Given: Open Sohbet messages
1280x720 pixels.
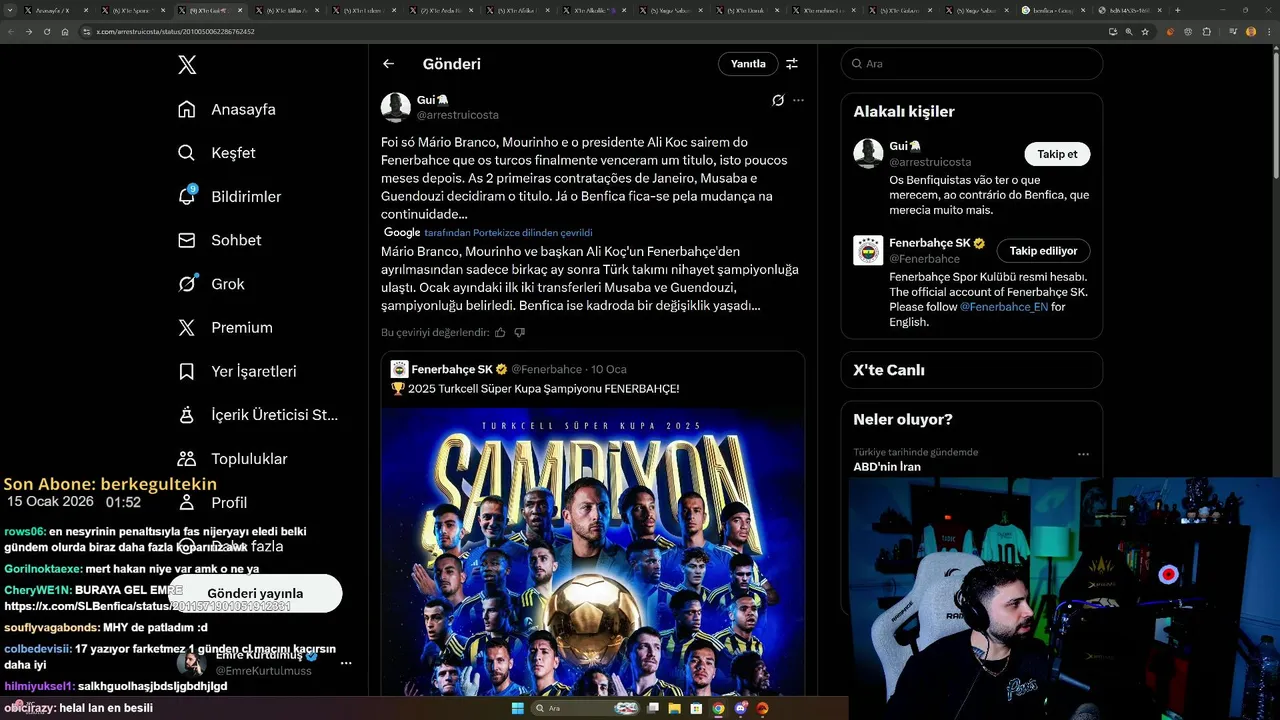Looking at the screenshot, I should point(219,240).
